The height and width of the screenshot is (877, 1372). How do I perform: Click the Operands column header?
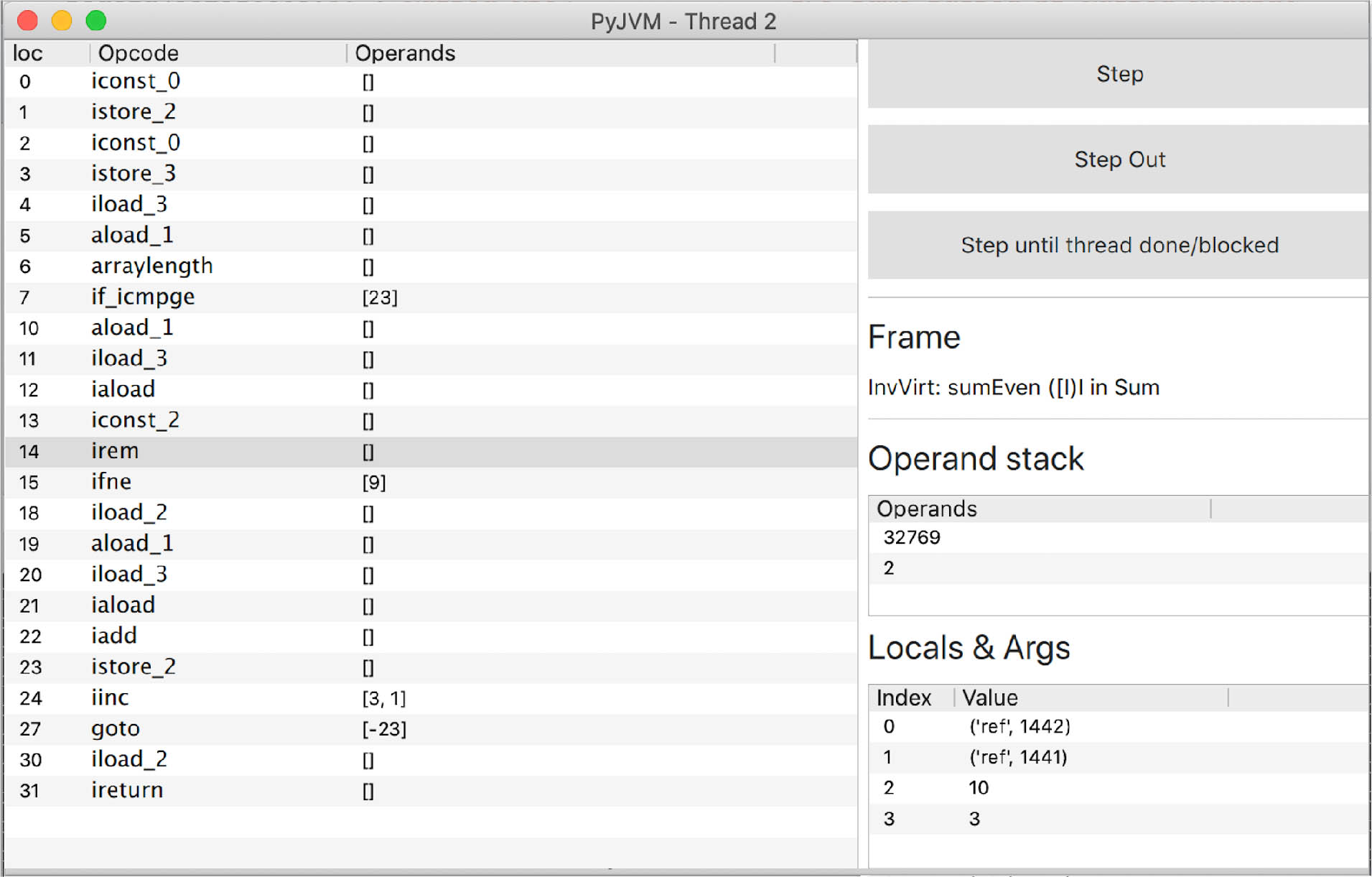click(405, 52)
